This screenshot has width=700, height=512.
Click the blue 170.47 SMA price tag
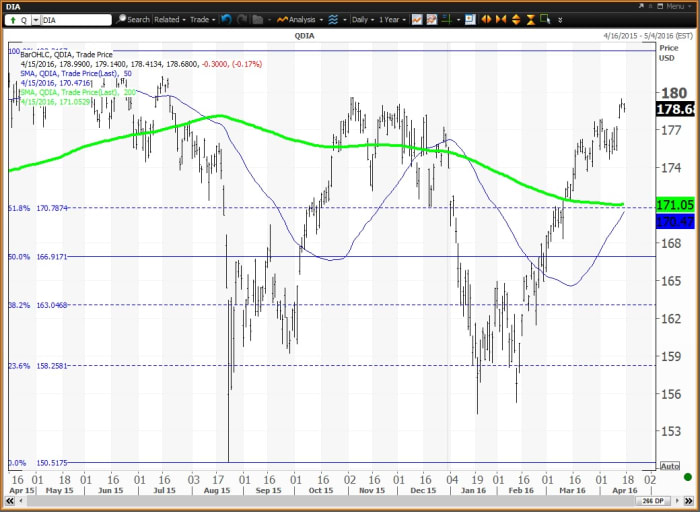[x=675, y=221]
